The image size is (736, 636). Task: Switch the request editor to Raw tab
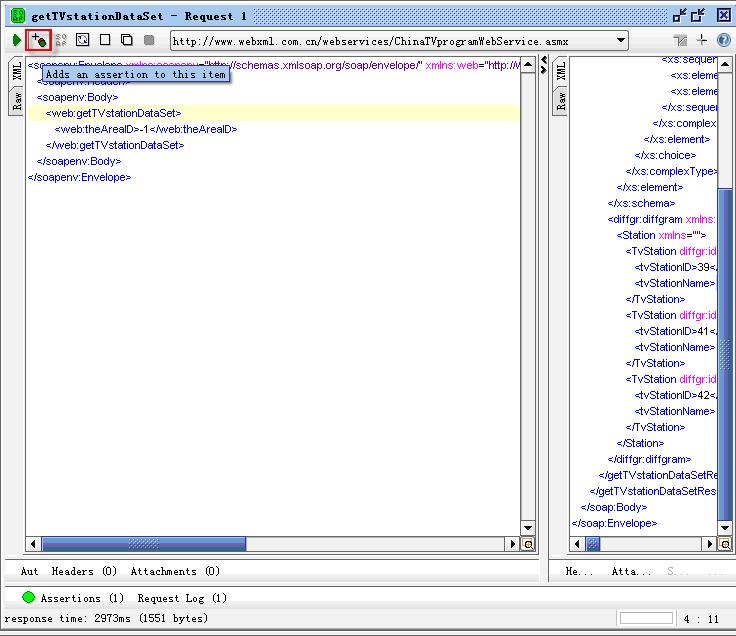click(17, 99)
